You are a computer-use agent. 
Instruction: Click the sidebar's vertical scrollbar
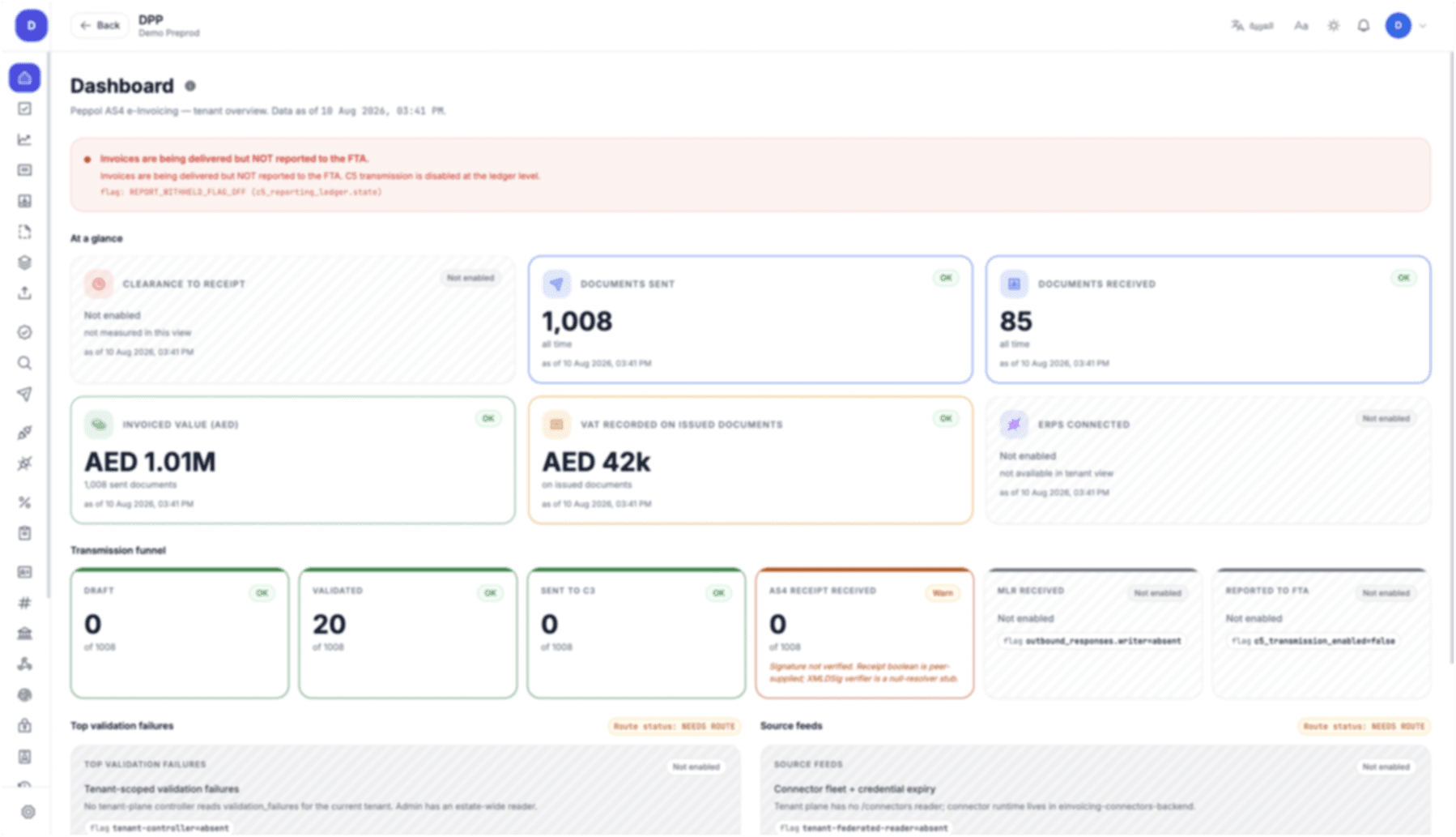click(x=49, y=324)
